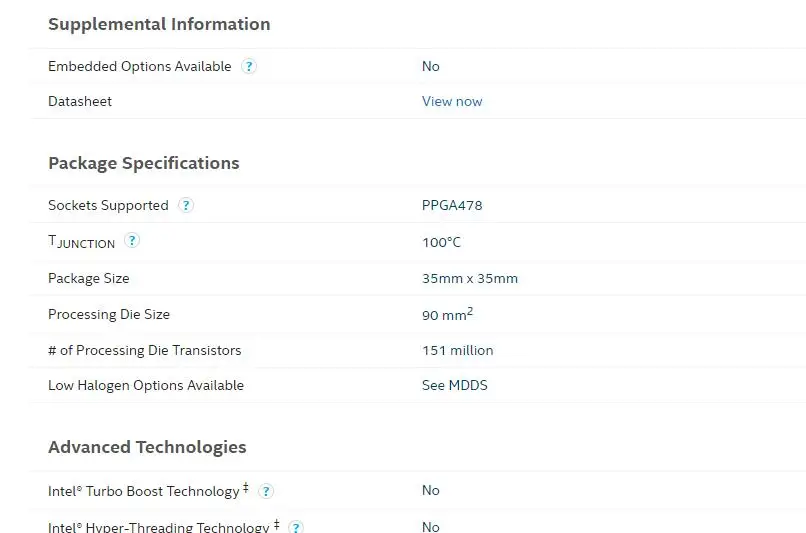Select the Low Halogen Options Available label
This screenshot has width=806, height=533.
pos(146,385)
